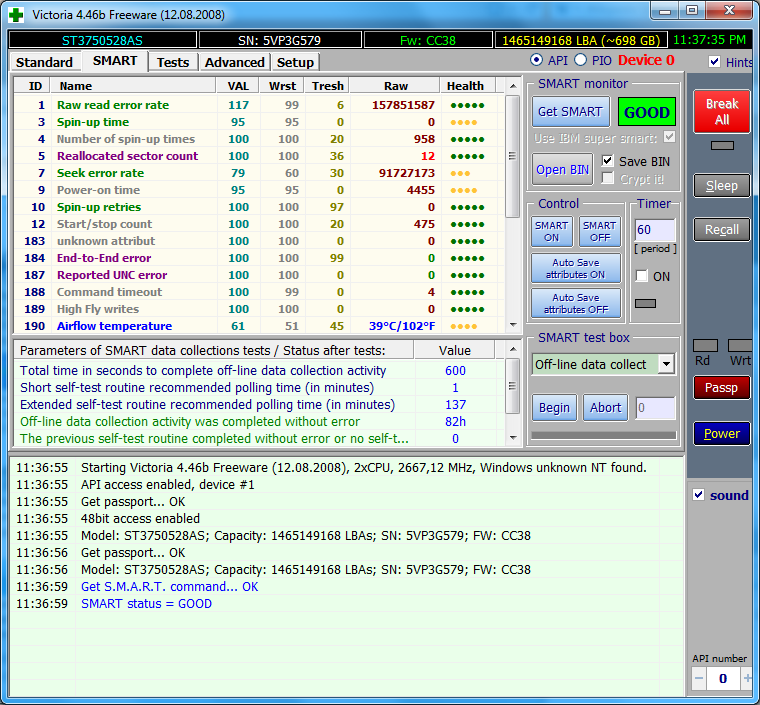The height and width of the screenshot is (705, 760).
Task: Click the SN: 5VP3G579 serial field
Action: pyautogui.click(x=280, y=40)
